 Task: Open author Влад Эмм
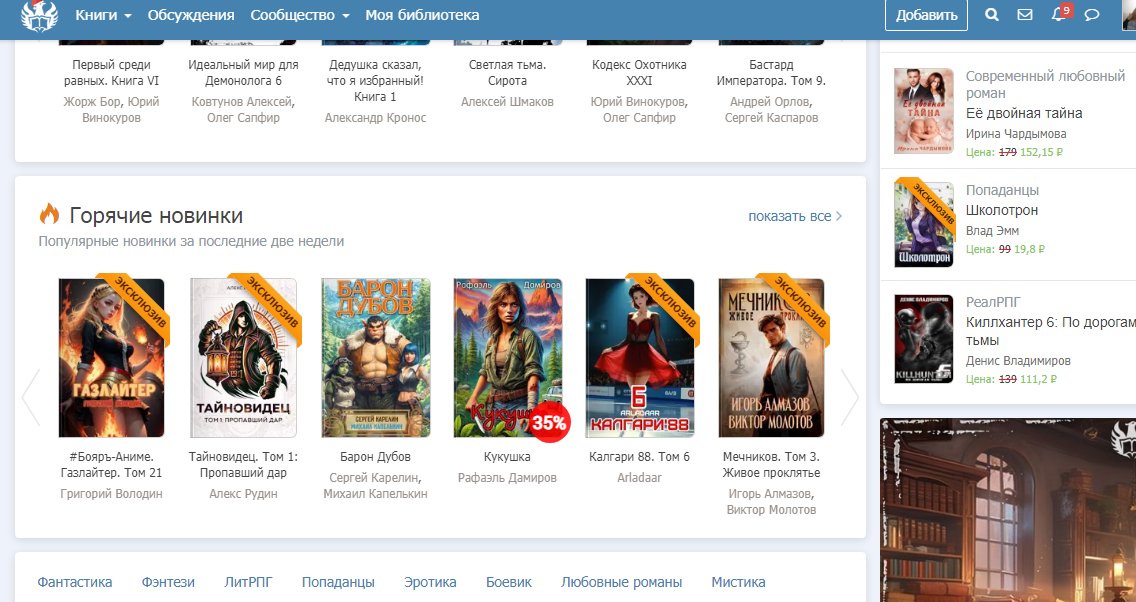click(992, 231)
